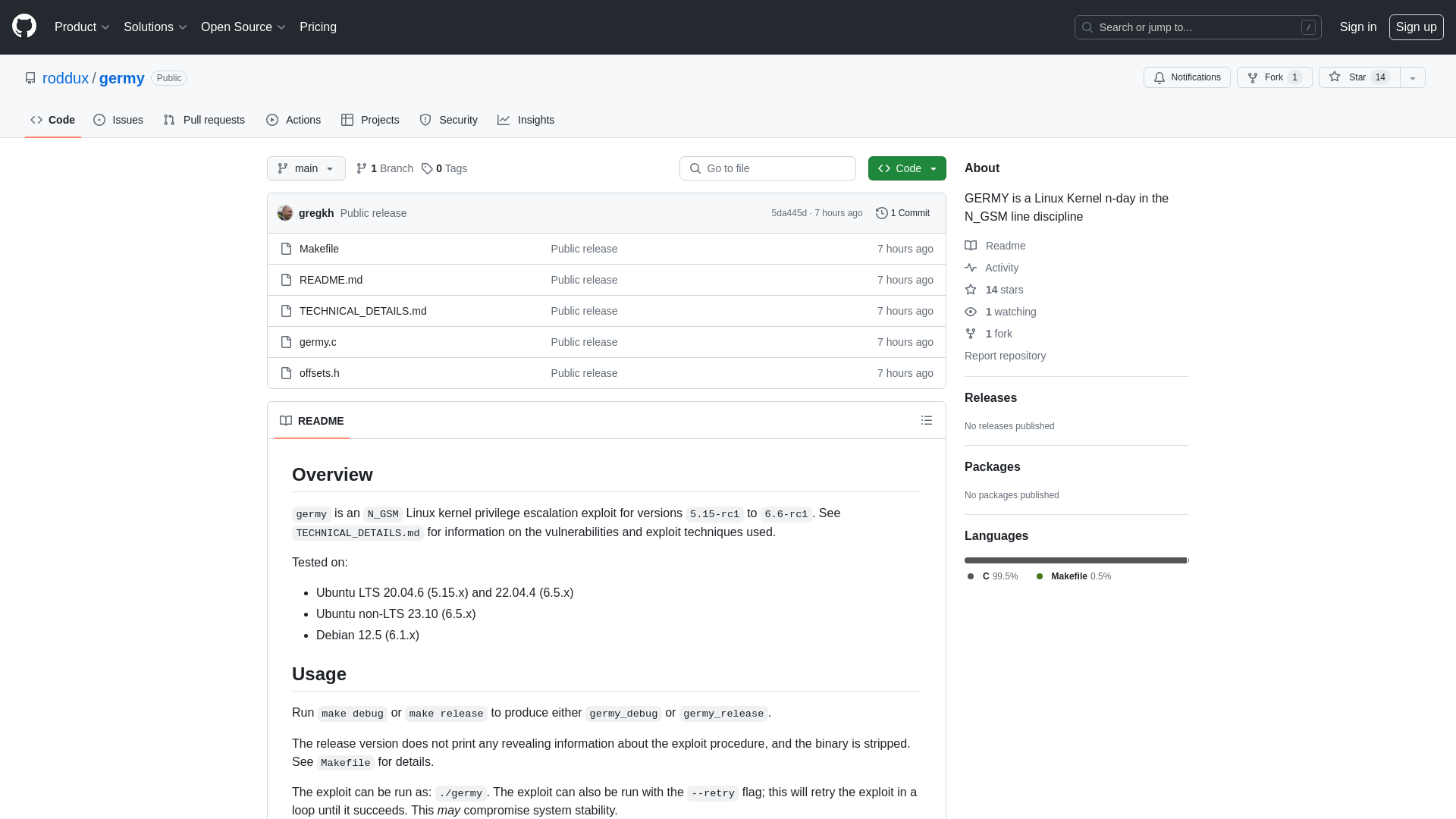1456x819 pixels.
Task: Open the green Code dropdown
Action: pos(907,168)
